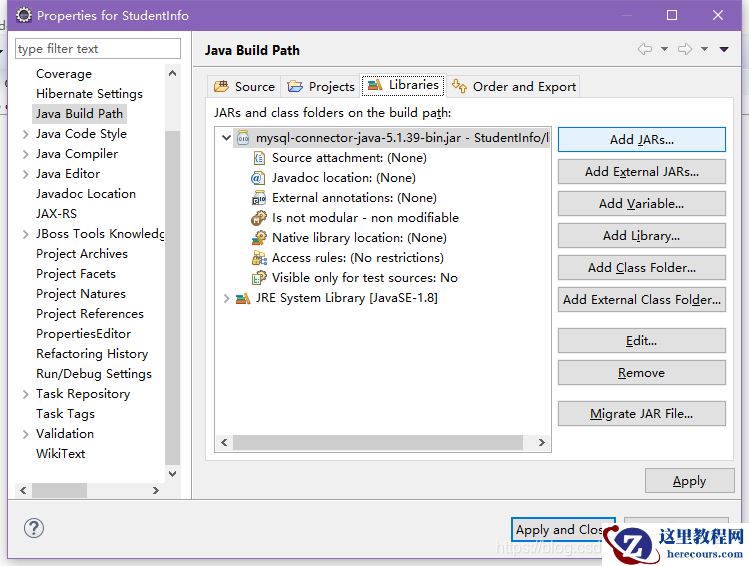The height and width of the screenshot is (566, 749).
Task: Click the forward navigation arrow
Action: (685, 49)
